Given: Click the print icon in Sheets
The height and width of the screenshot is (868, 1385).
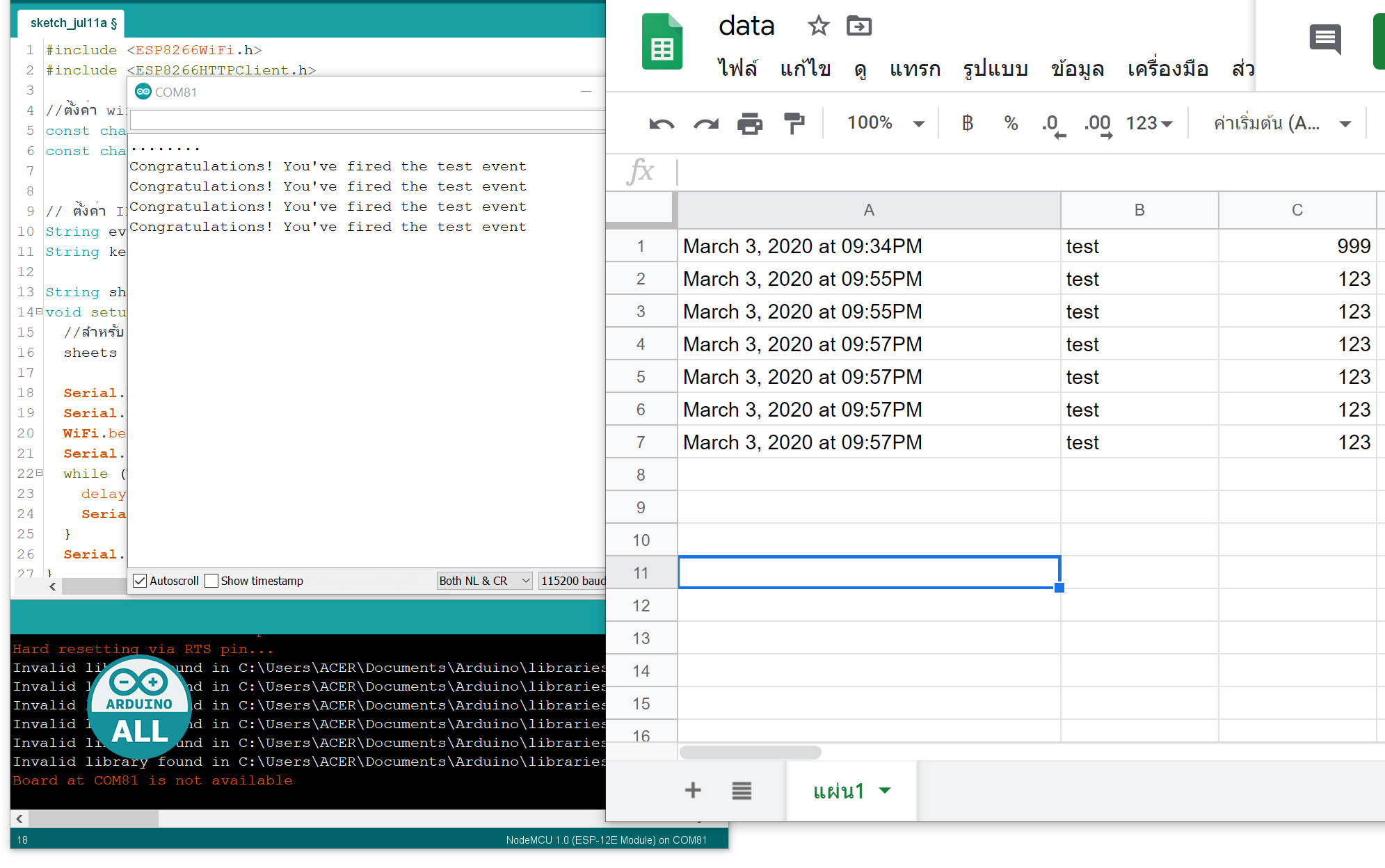Looking at the screenshot, I should tap(750, 124).
